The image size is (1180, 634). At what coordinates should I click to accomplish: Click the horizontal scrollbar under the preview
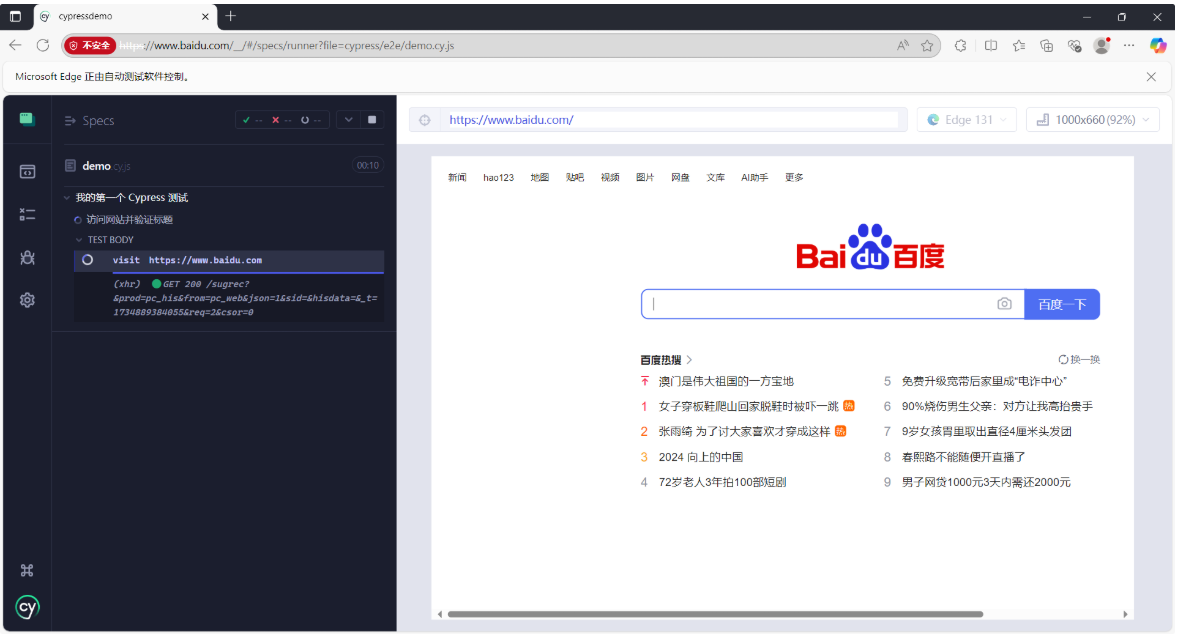pyautogui.click(x=715, y=614)
